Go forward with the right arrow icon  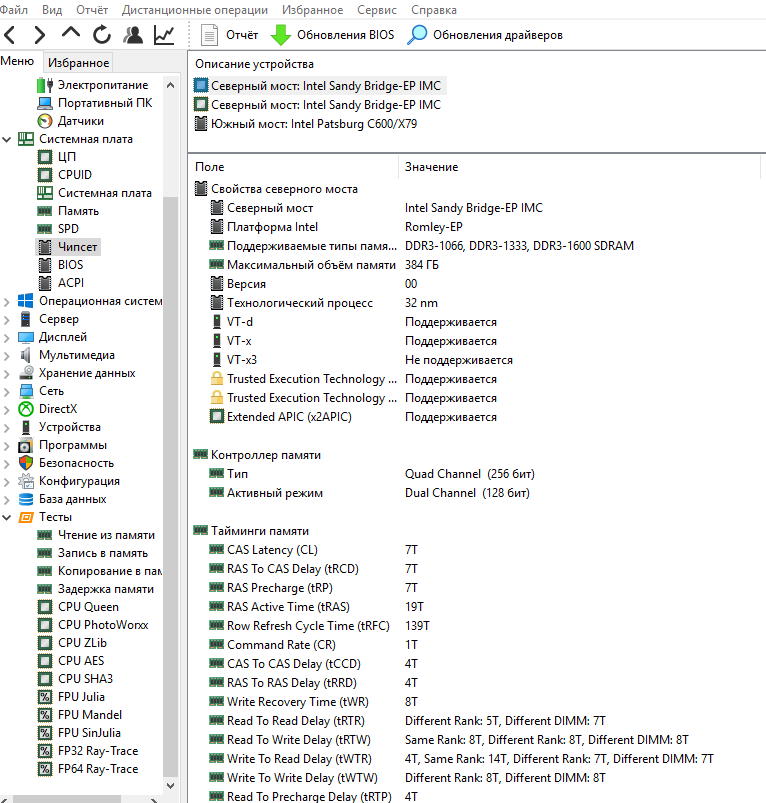pos(39,35)
